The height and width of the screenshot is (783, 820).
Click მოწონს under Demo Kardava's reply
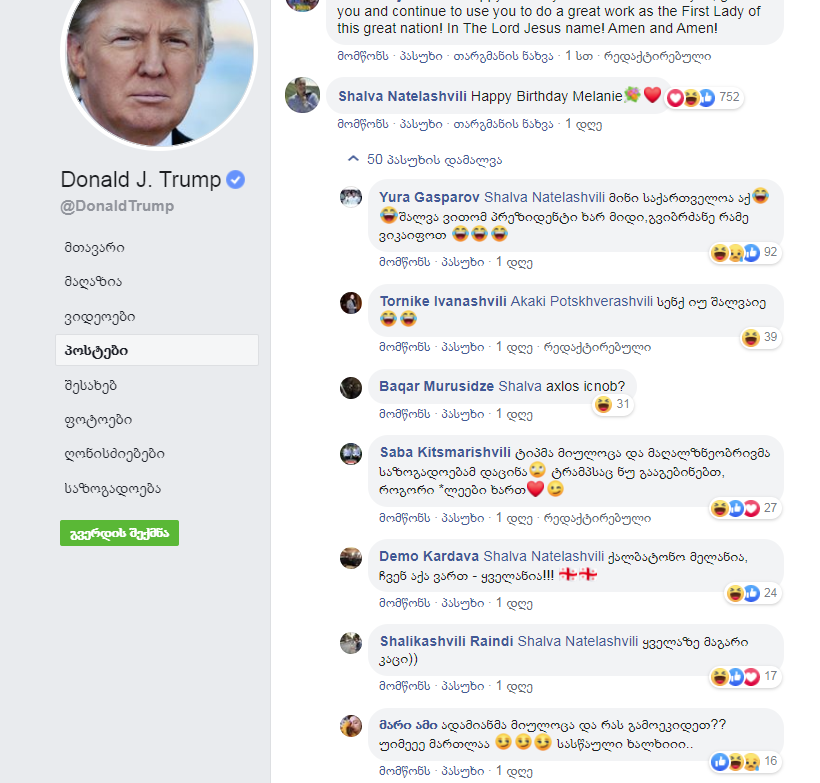[x=405, y=603]
